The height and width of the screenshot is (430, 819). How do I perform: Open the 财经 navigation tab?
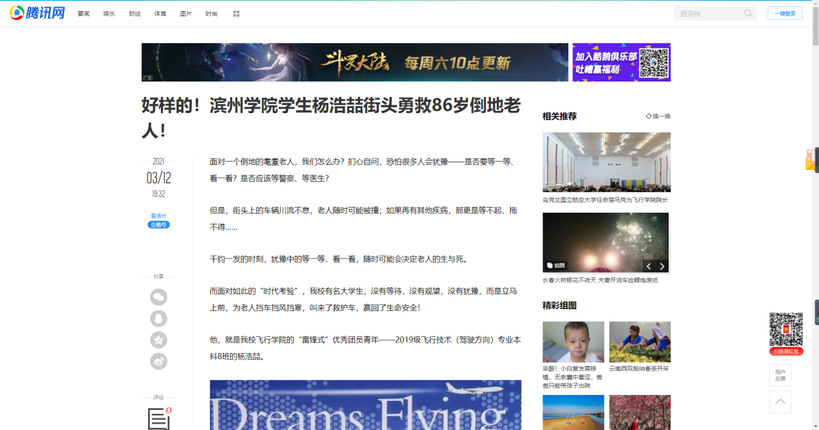(135, 14)
